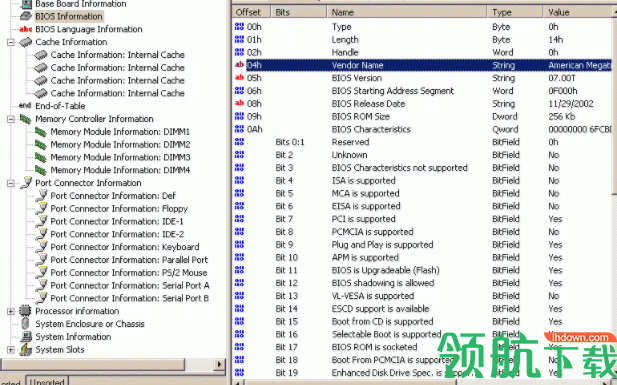Click the System Information computer icon
Screen dimensions: 617x385
[x=26, y=337]
